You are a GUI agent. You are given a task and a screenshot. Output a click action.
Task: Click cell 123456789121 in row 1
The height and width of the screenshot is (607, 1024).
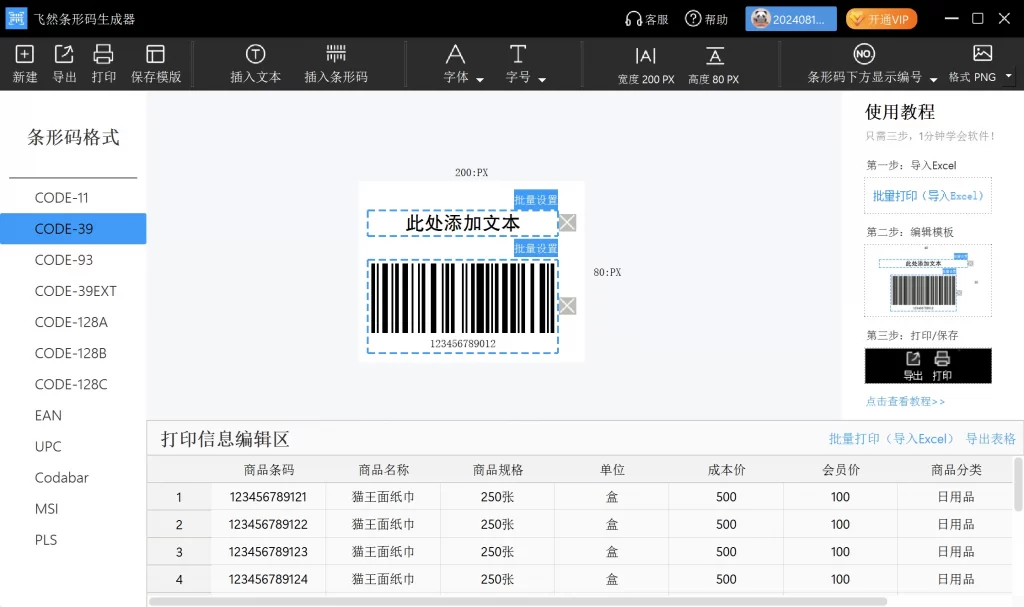coord(268,497)
